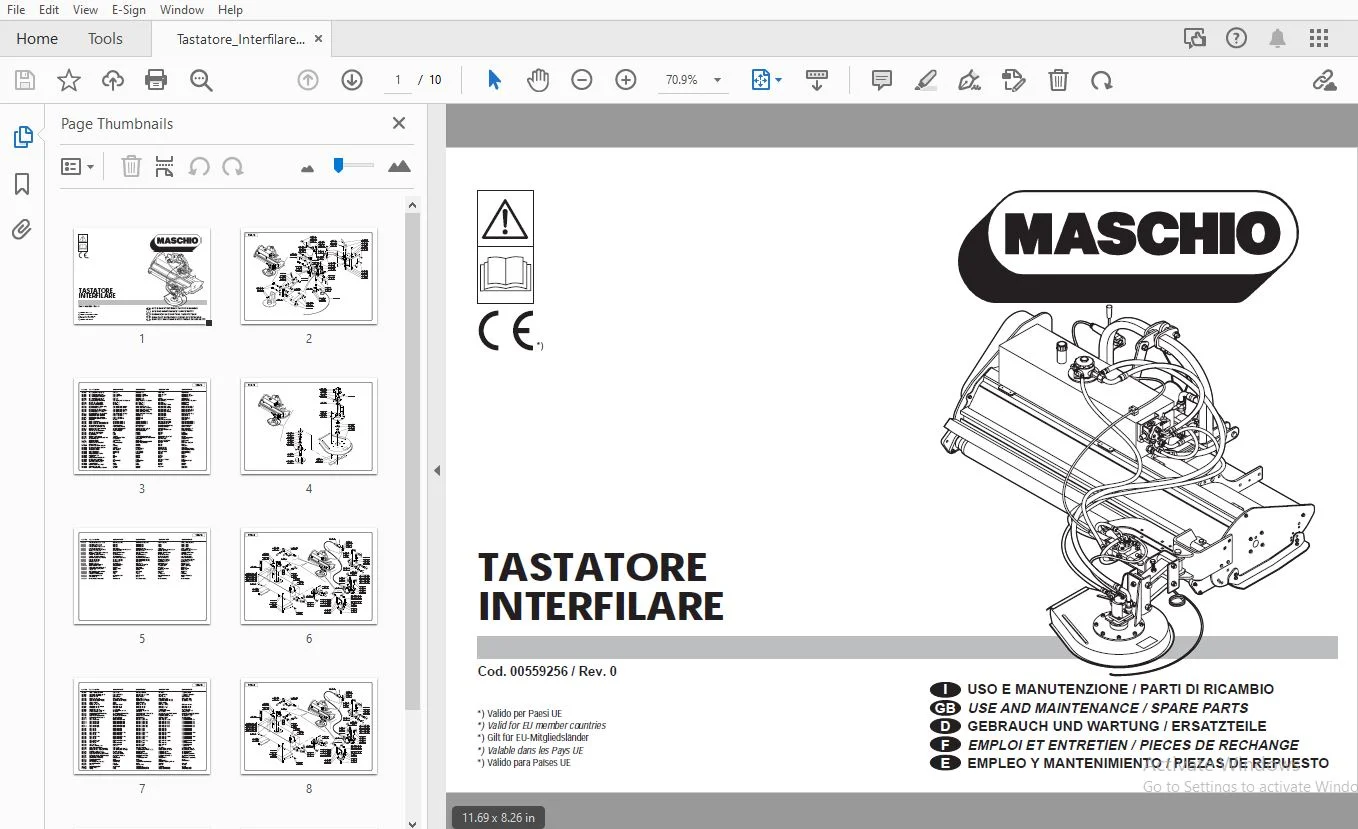Click the 'Cod. 00559256 / Rev. 0' text
Viewport: 1358px width, 829px height.
click(547, 671)
